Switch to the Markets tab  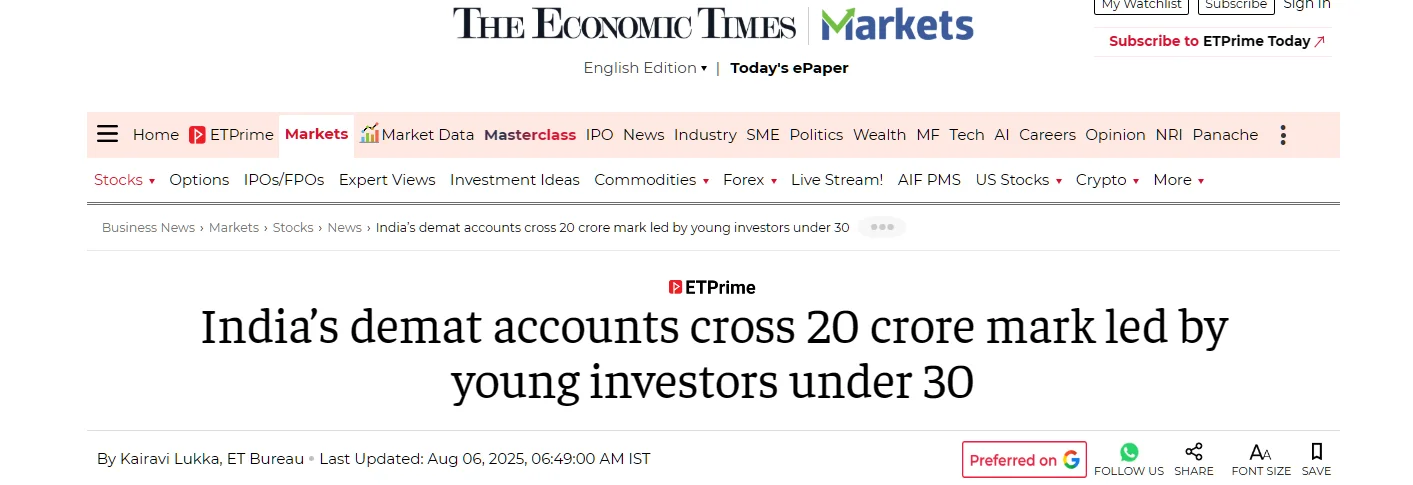pos(316,134)
